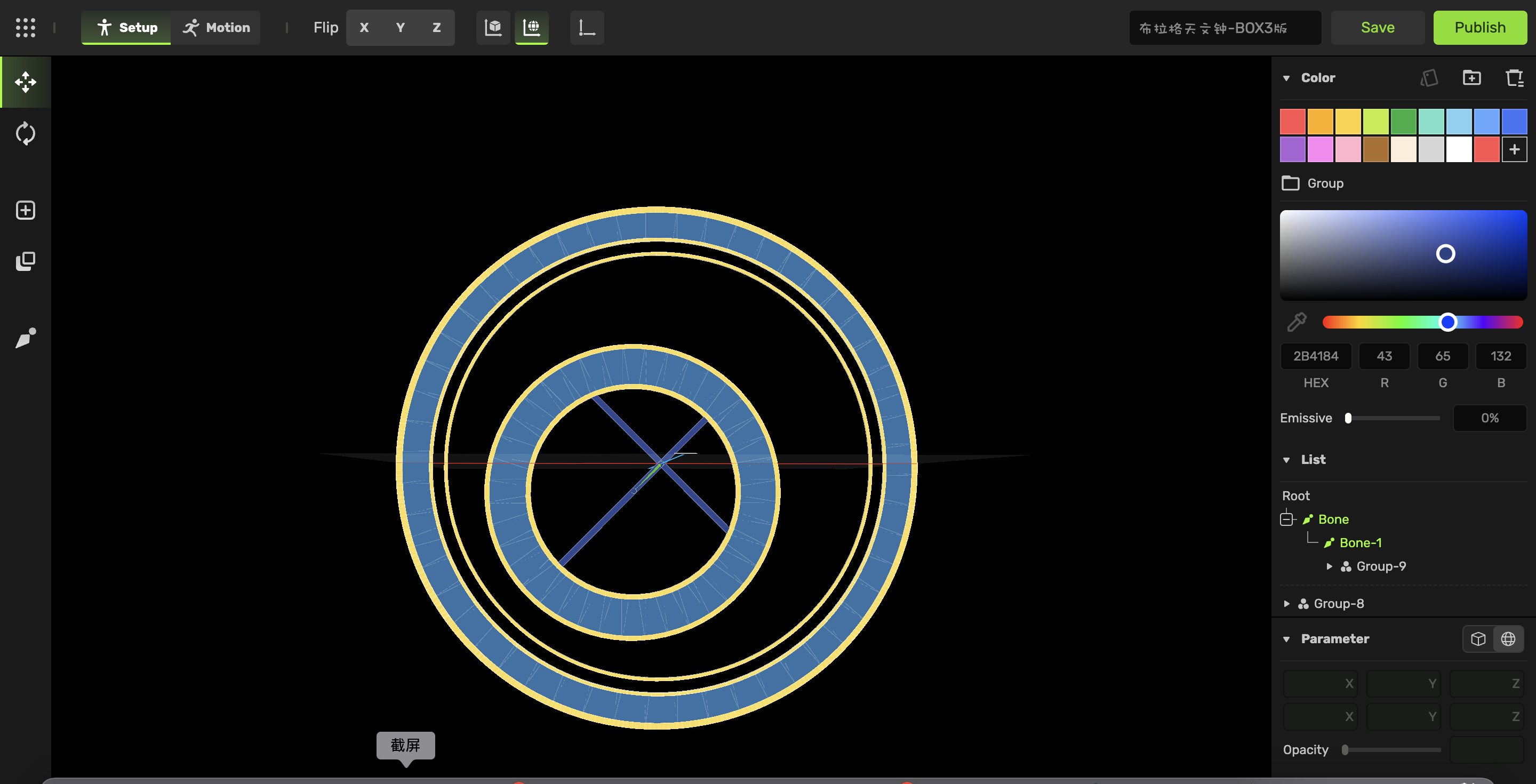1536x784 pixels.
Task: Select Root in the hierarchy list
Action: pyautogui.click(x=1295, y=496)
